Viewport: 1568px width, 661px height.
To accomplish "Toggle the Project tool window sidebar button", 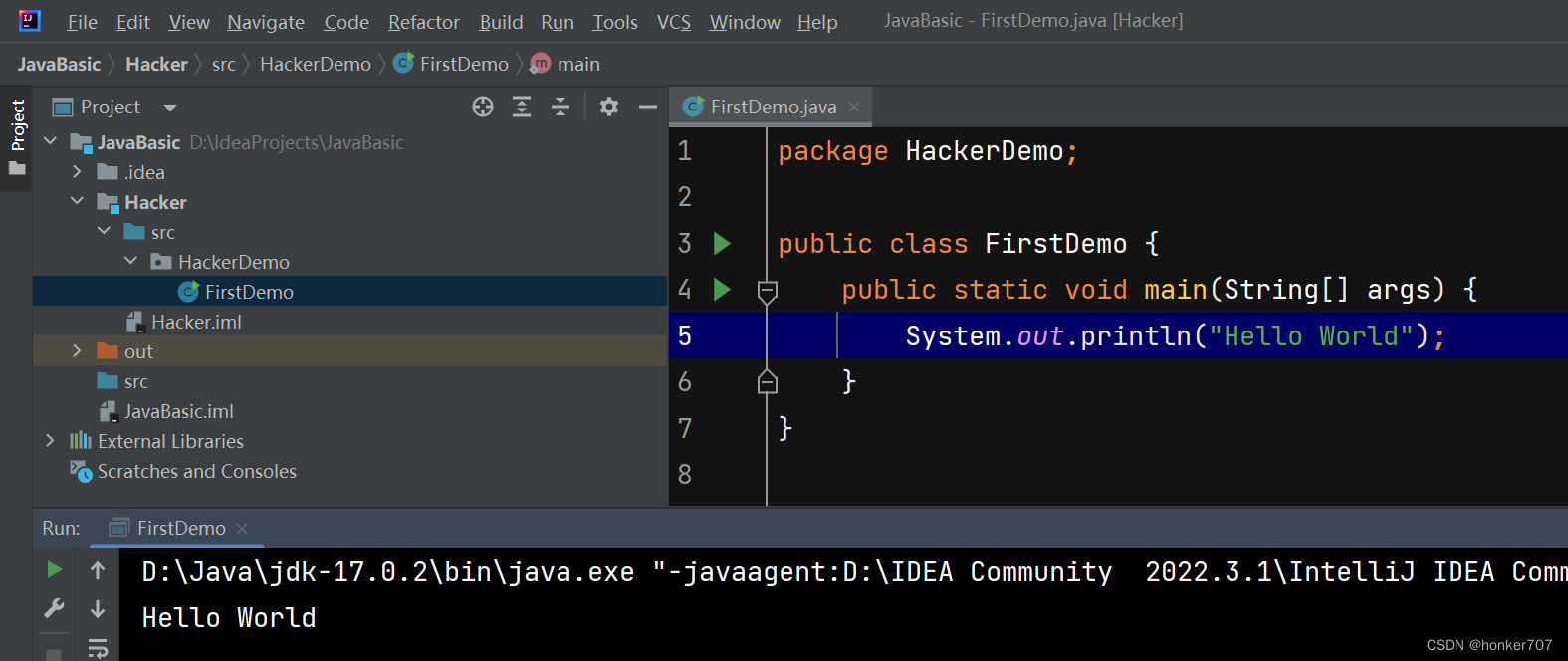I will click(17, 136).
